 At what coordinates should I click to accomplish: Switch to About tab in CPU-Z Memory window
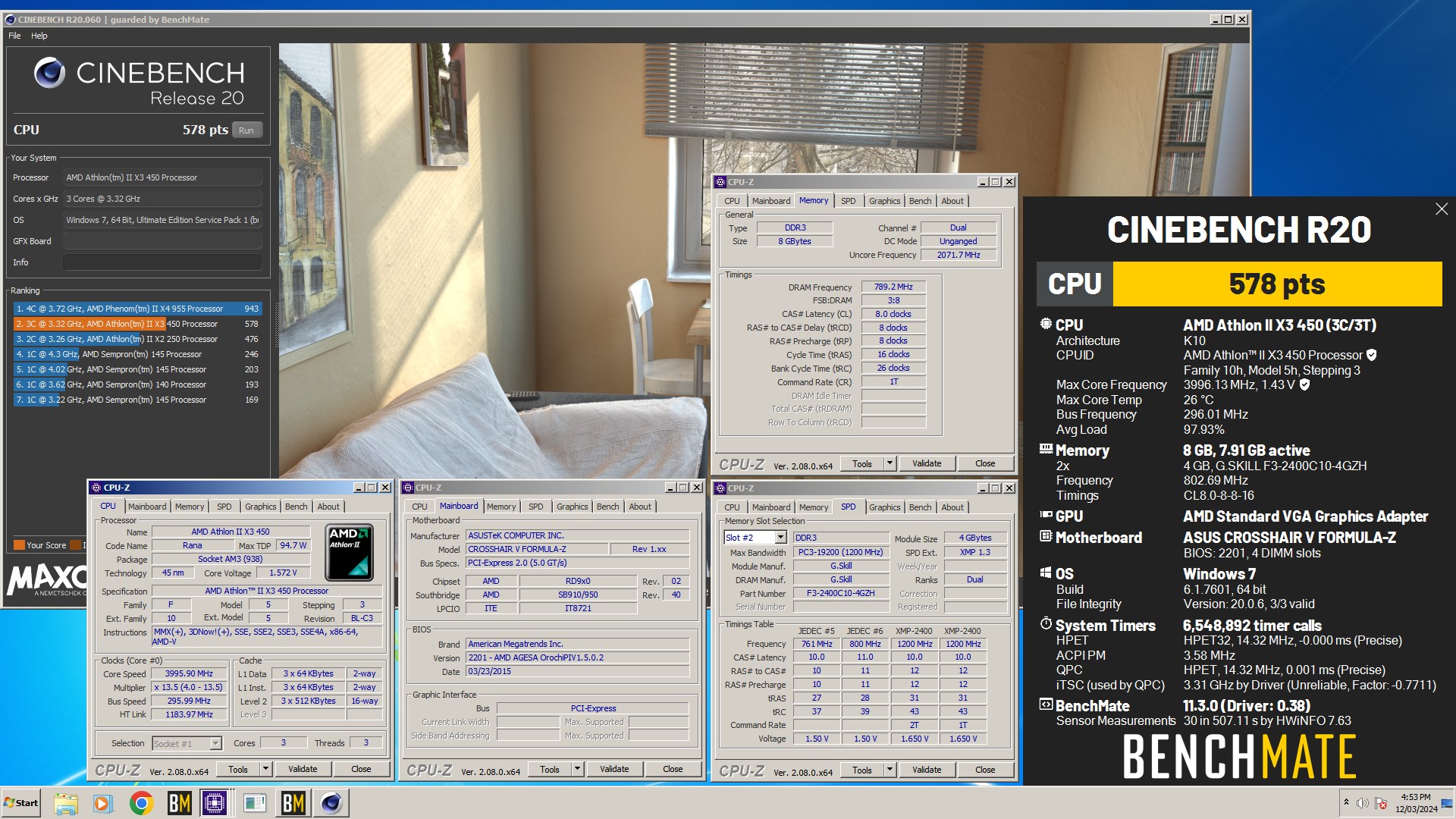[x=952, y=201]
